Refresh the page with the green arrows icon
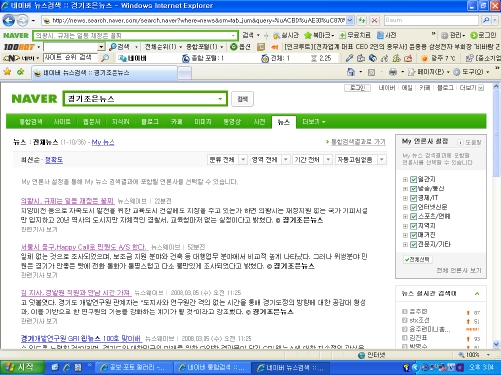The height and width of the screenshot is (375, 501). [362, 20]
